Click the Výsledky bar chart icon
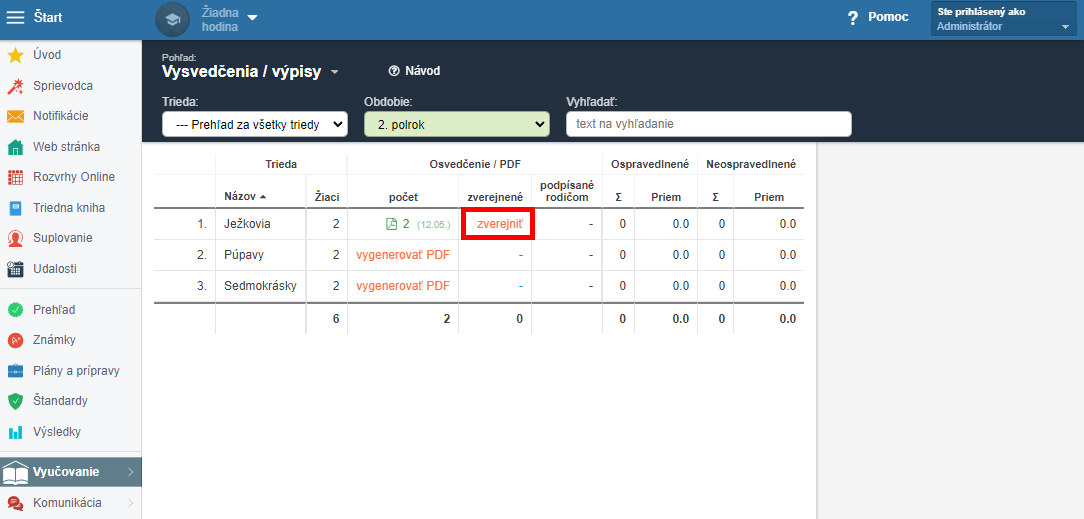Image resolution: width=1084 pixels, height=519 pixels. tap(15, 433)
